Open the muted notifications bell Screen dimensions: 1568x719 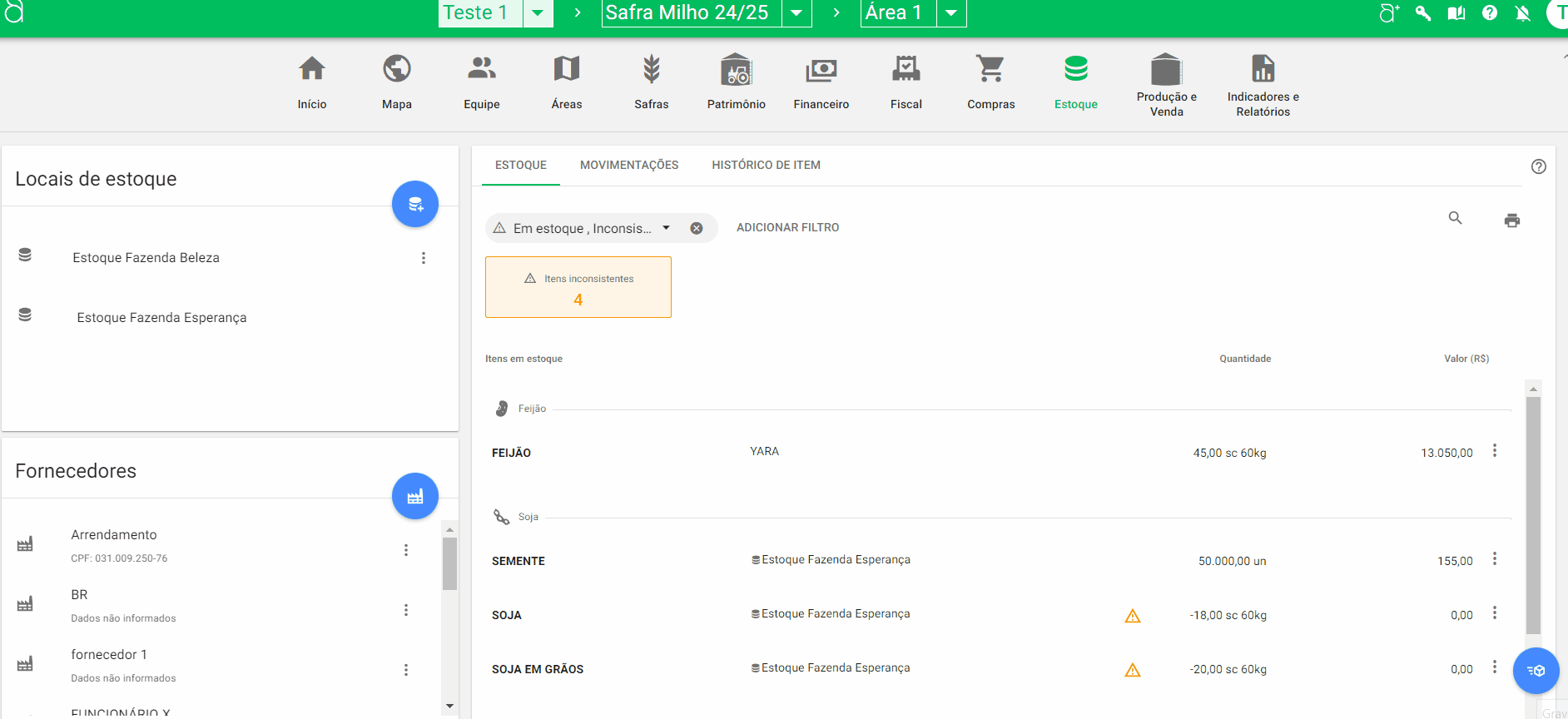pyautogui.click(x=1522, y=13)
